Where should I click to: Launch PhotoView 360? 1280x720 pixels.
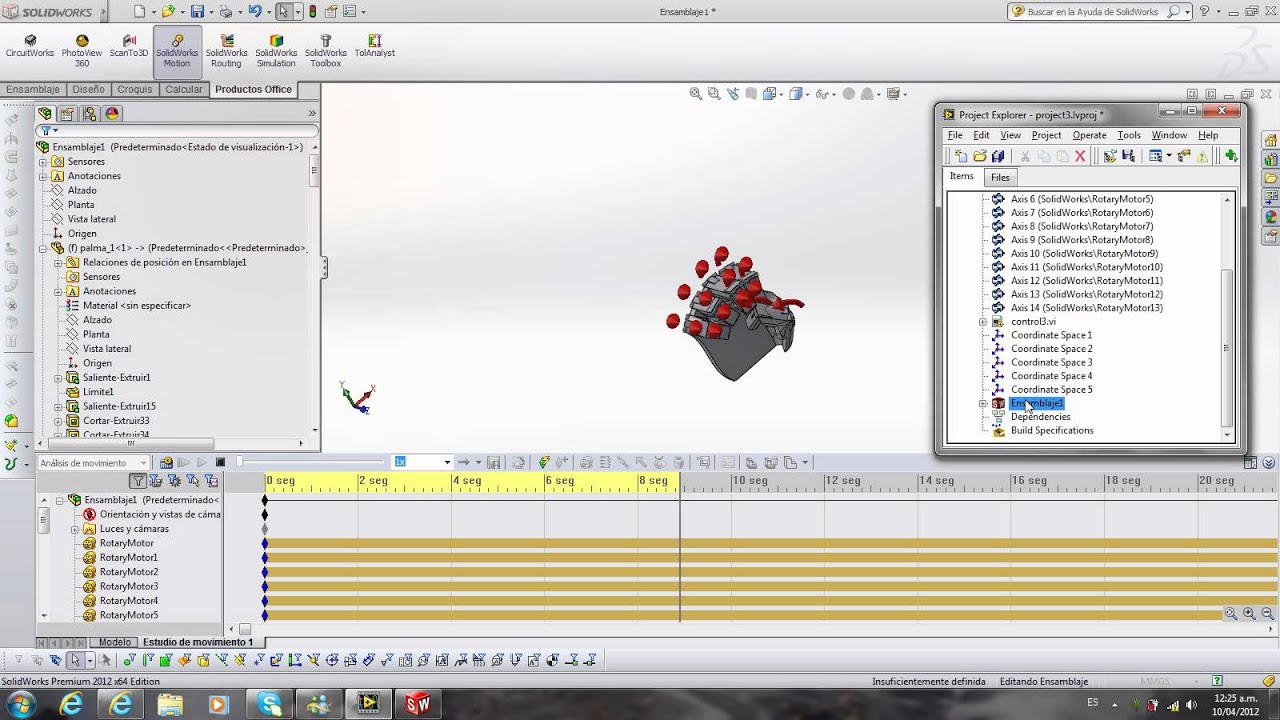point(82,51)
